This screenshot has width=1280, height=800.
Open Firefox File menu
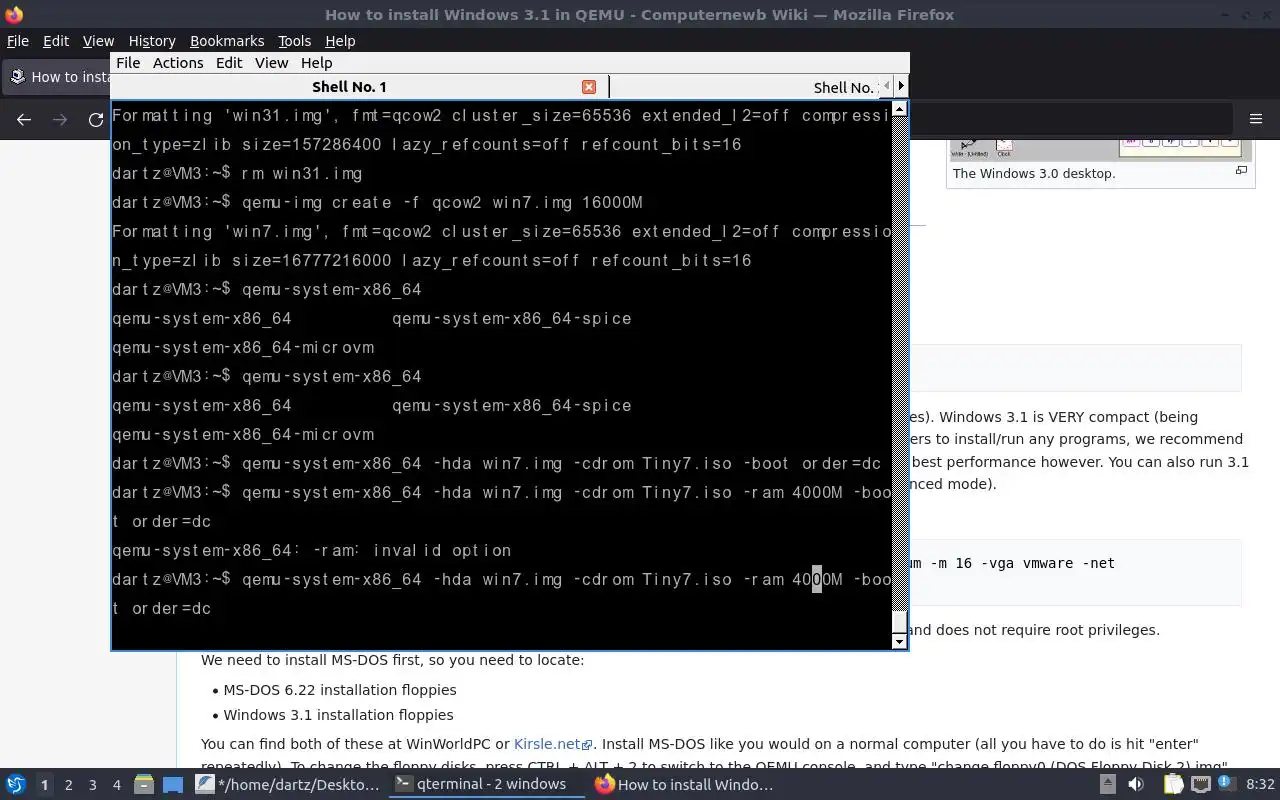18,41
